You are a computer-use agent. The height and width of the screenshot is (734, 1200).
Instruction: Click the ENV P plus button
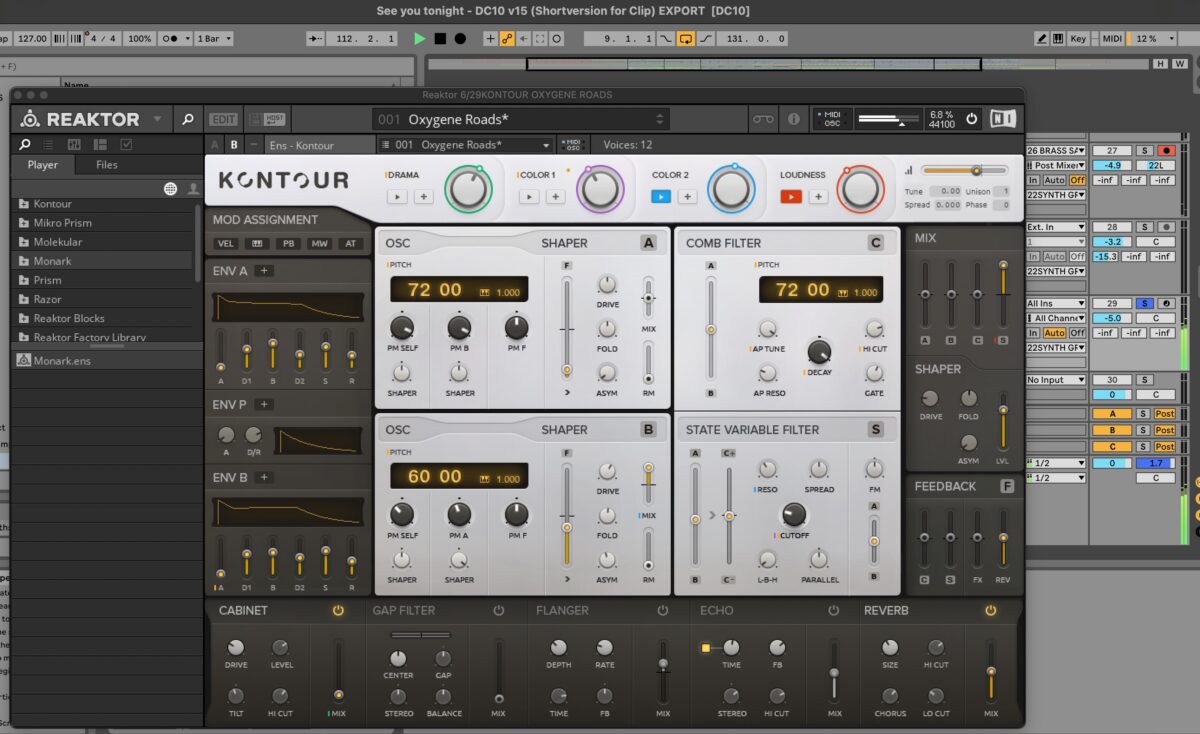263,404
